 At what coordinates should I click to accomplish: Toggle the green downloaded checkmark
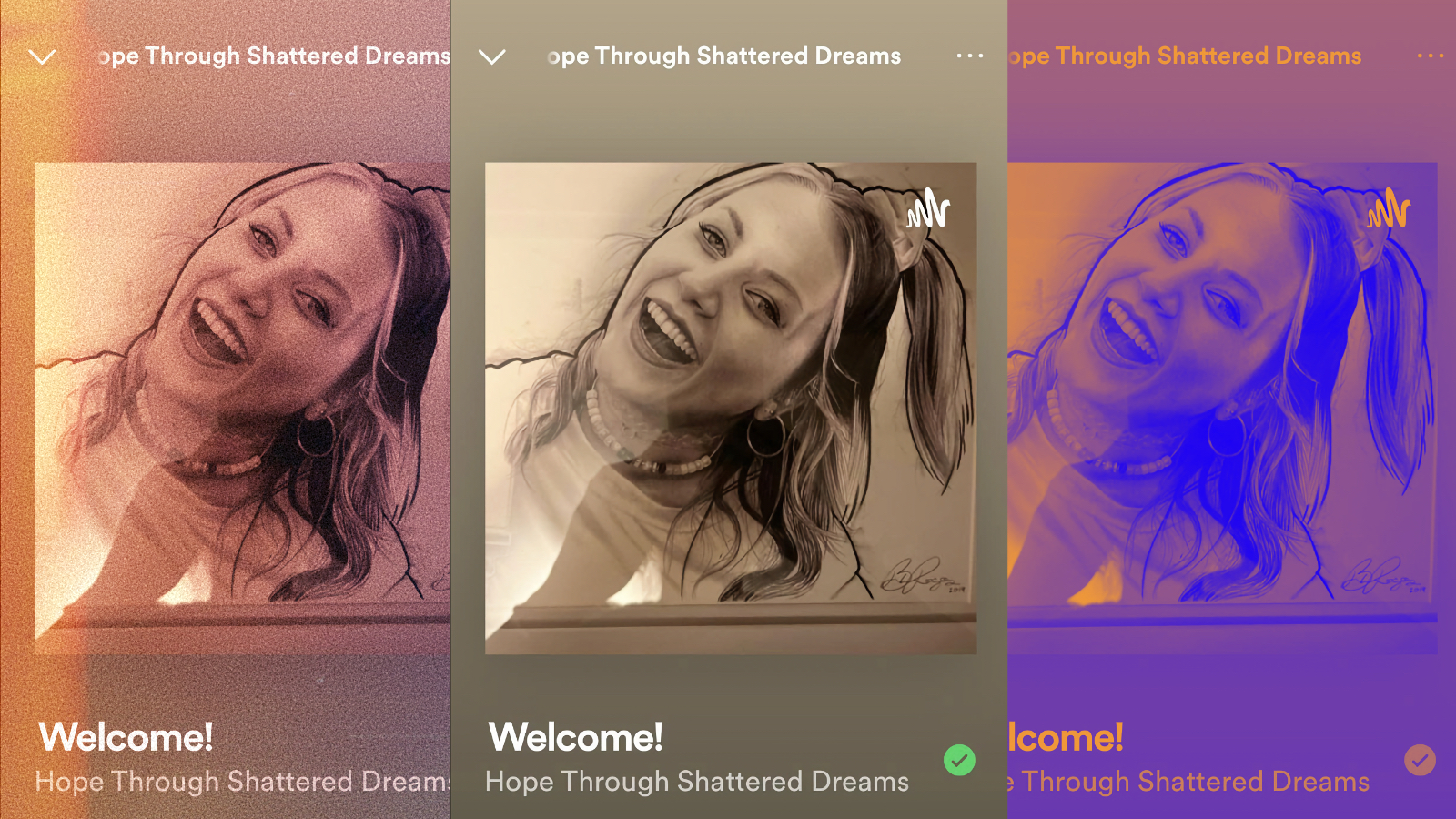[959, 760]
